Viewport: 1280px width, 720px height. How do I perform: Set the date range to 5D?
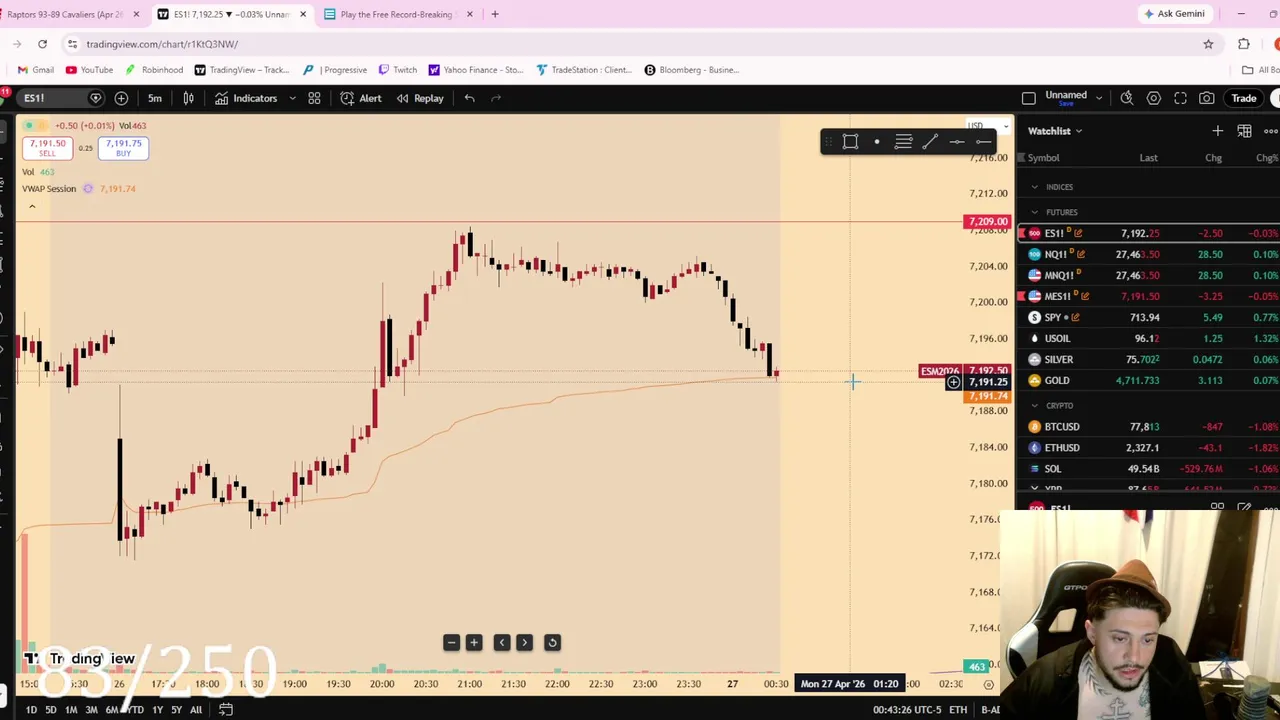50,710
